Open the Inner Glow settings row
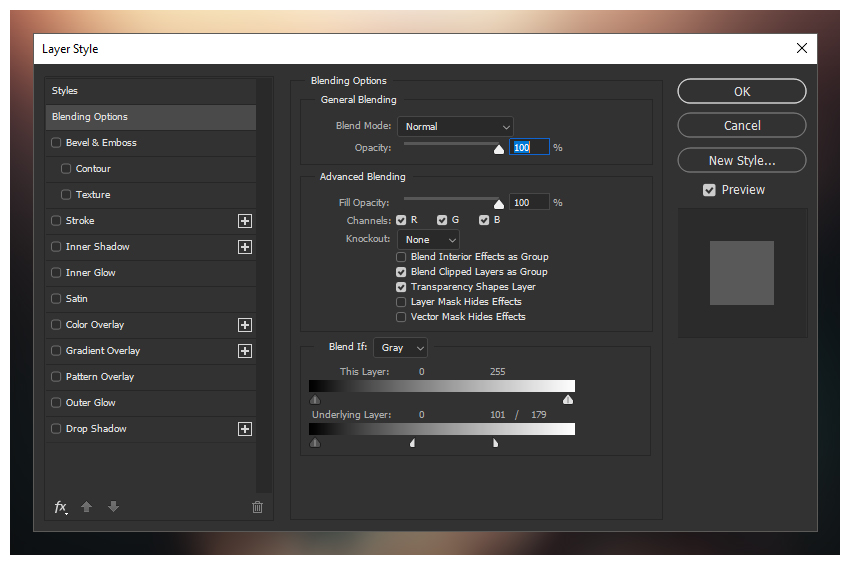The width and height of the screenshot is (850, 565). (151, 273)
